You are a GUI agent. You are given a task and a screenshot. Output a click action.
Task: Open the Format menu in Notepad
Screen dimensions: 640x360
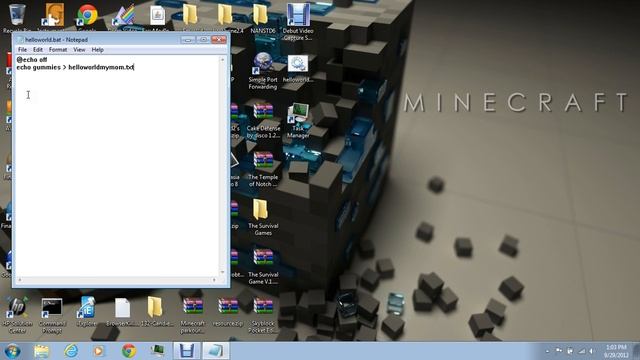(x=58, y=49)
